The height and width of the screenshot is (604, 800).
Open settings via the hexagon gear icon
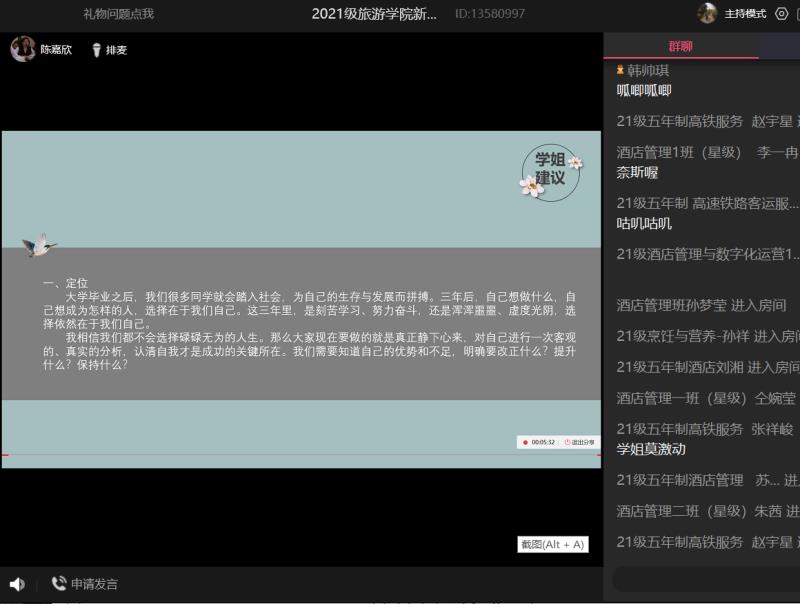782,14
